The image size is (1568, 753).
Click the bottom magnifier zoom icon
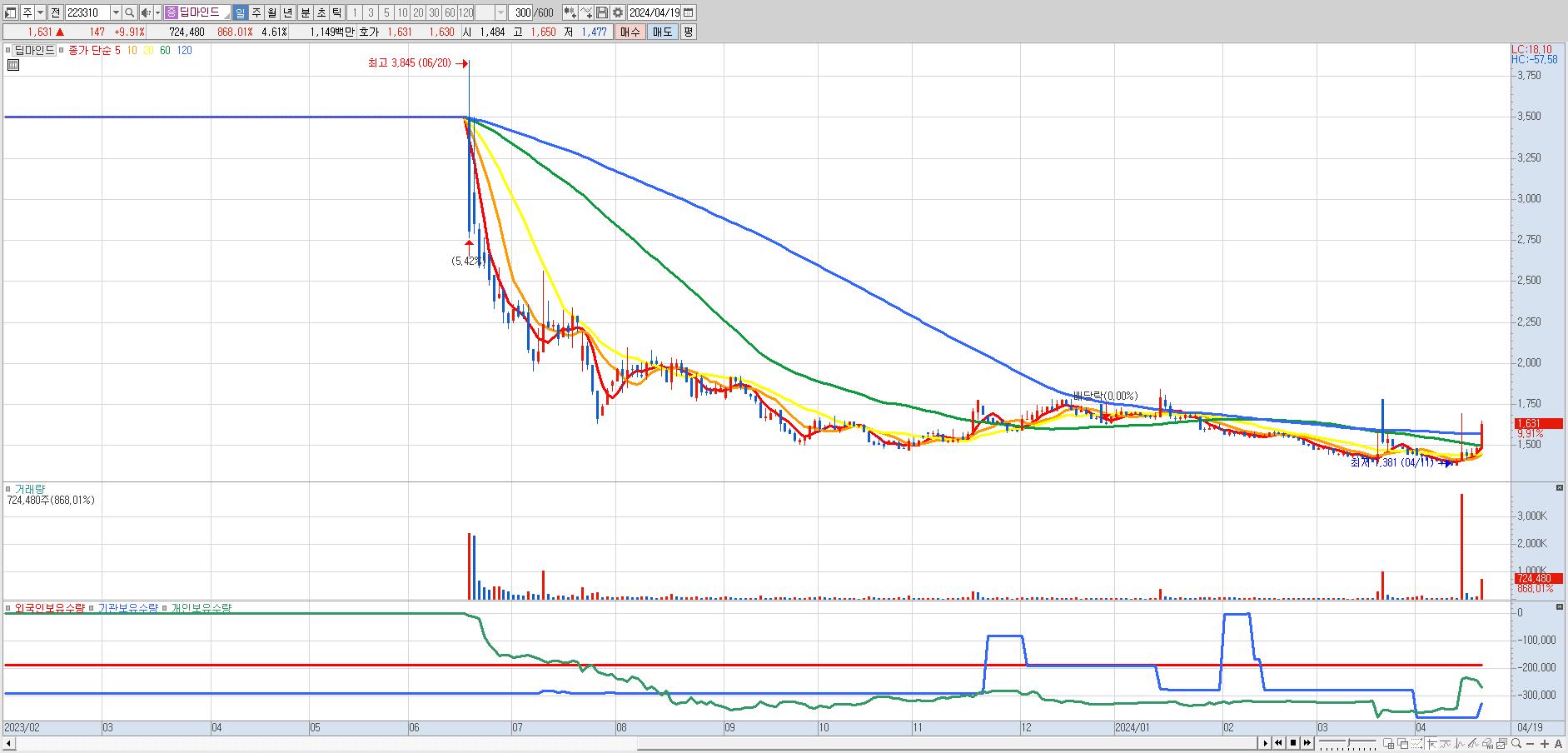pyautogui.click(x=1516, y=743)
